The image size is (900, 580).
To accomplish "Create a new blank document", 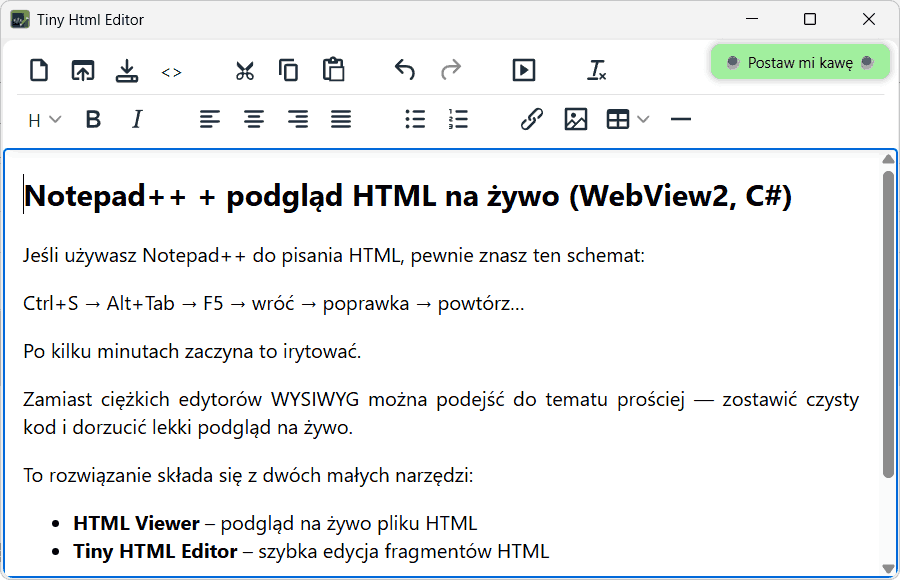I will [38, 70].
